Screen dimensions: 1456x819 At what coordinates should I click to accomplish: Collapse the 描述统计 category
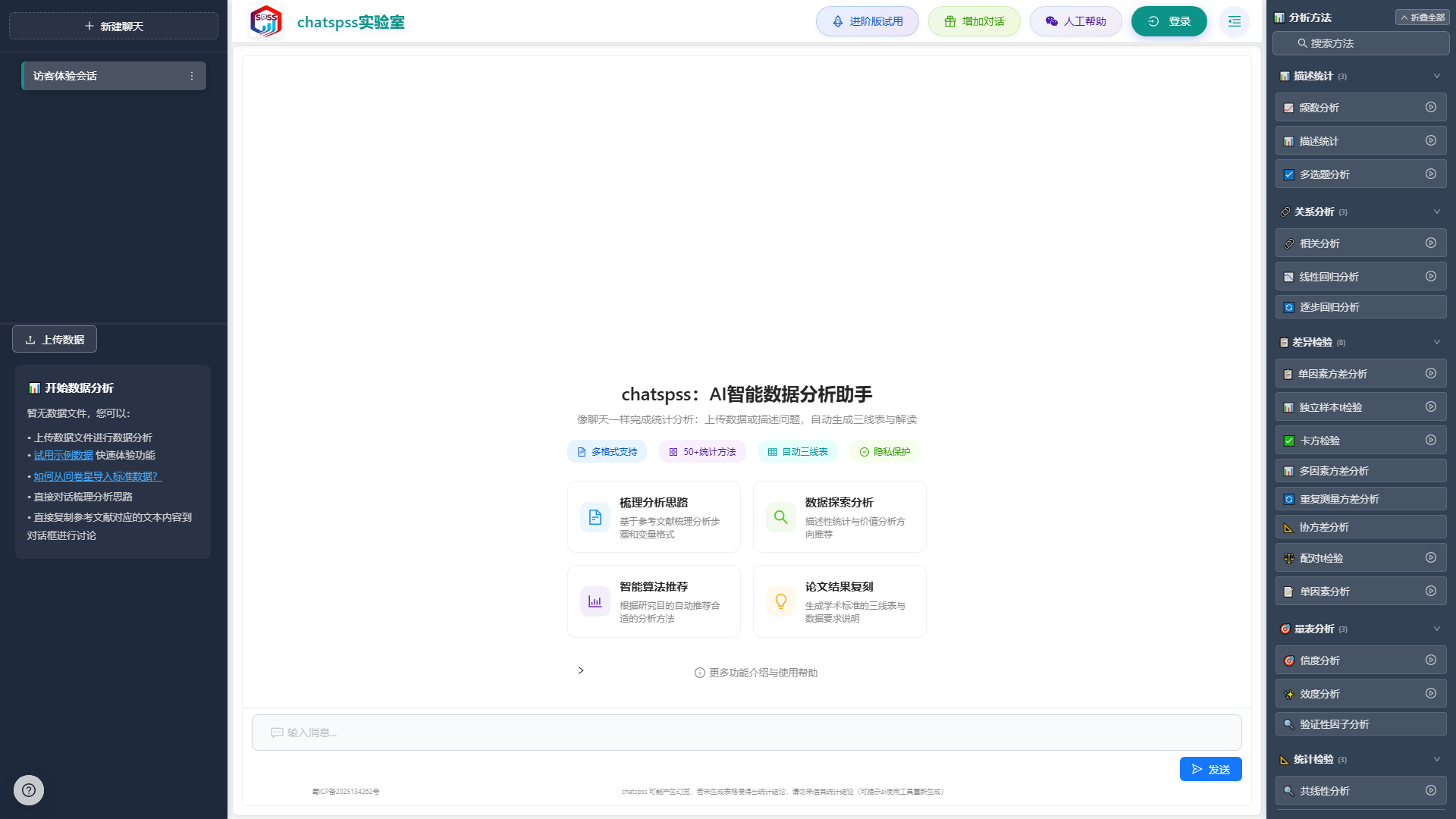pyautogui.click(x=1437, y=76)
